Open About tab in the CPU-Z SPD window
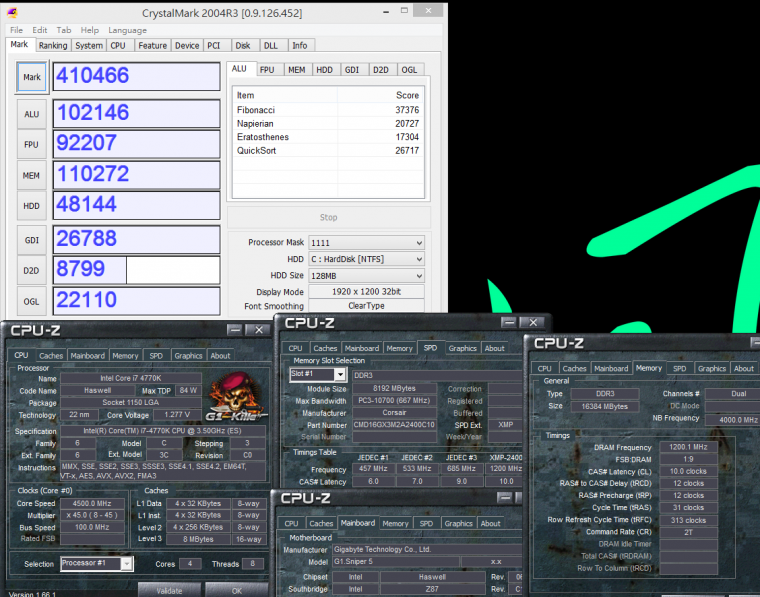 point(494,348)
